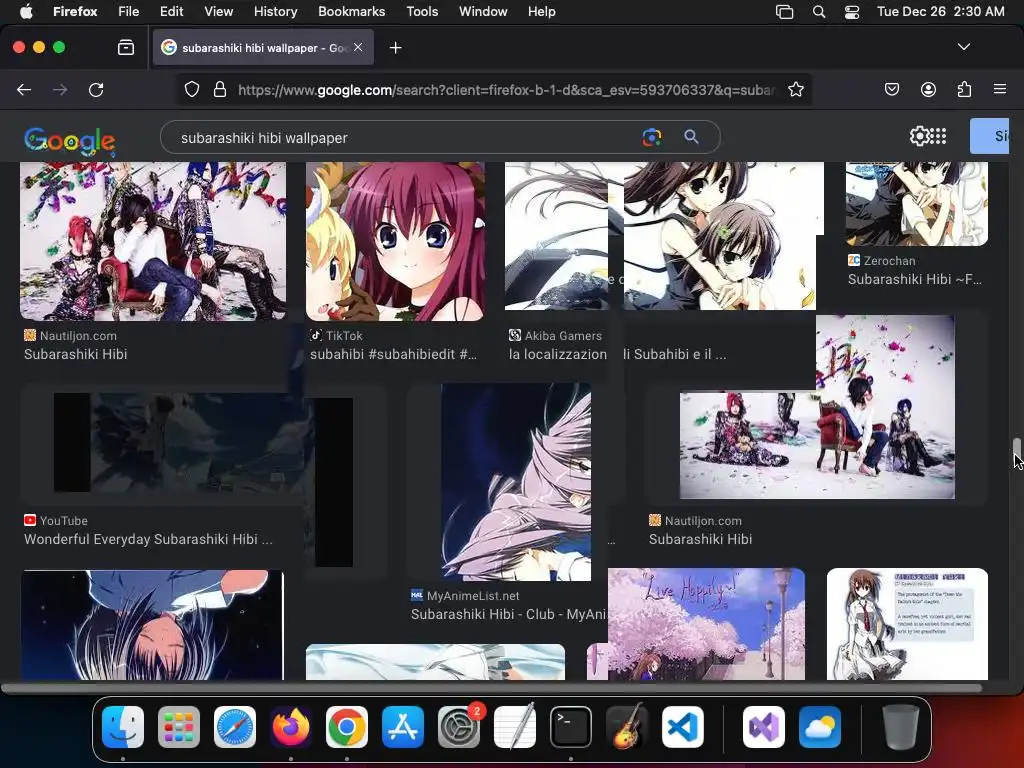Reload the page with the refresh icon
The width and height of the screenshot is (1024, 768).
(x=96, y=89)
